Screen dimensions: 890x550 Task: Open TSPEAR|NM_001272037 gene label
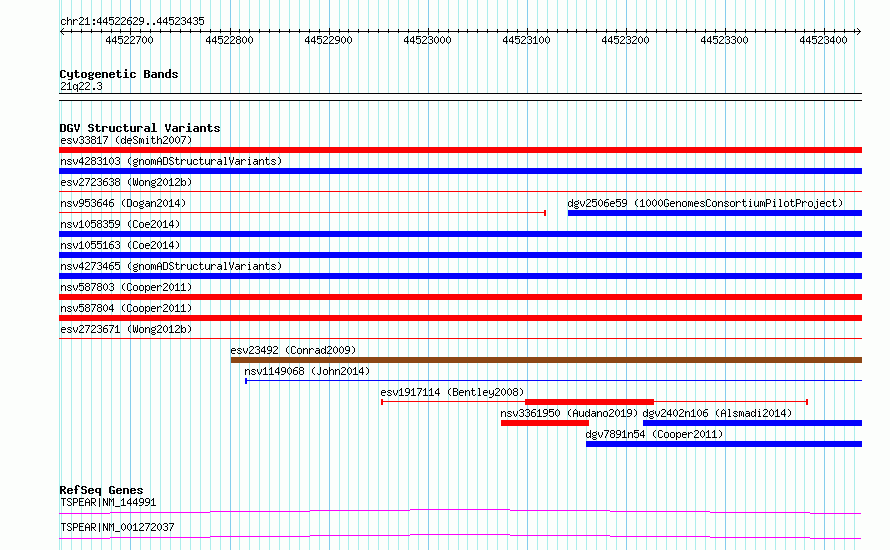pos(117,527)
